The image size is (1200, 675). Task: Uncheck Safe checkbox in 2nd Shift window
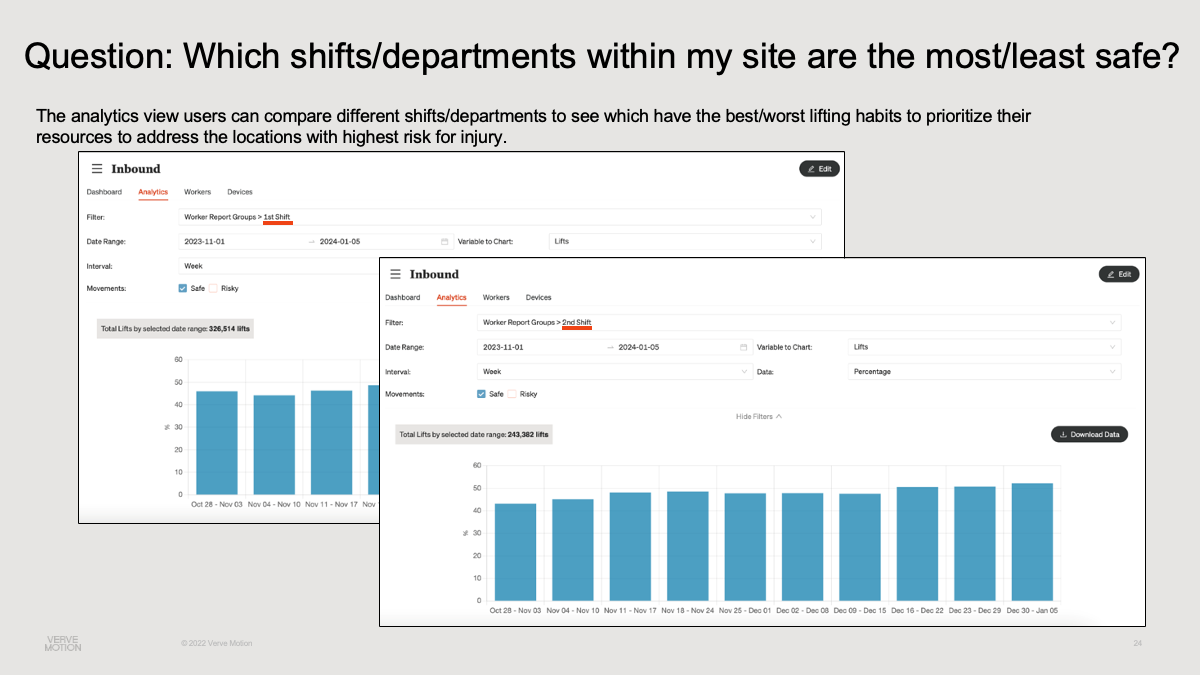pyautogui.click(x=482, y=394)
